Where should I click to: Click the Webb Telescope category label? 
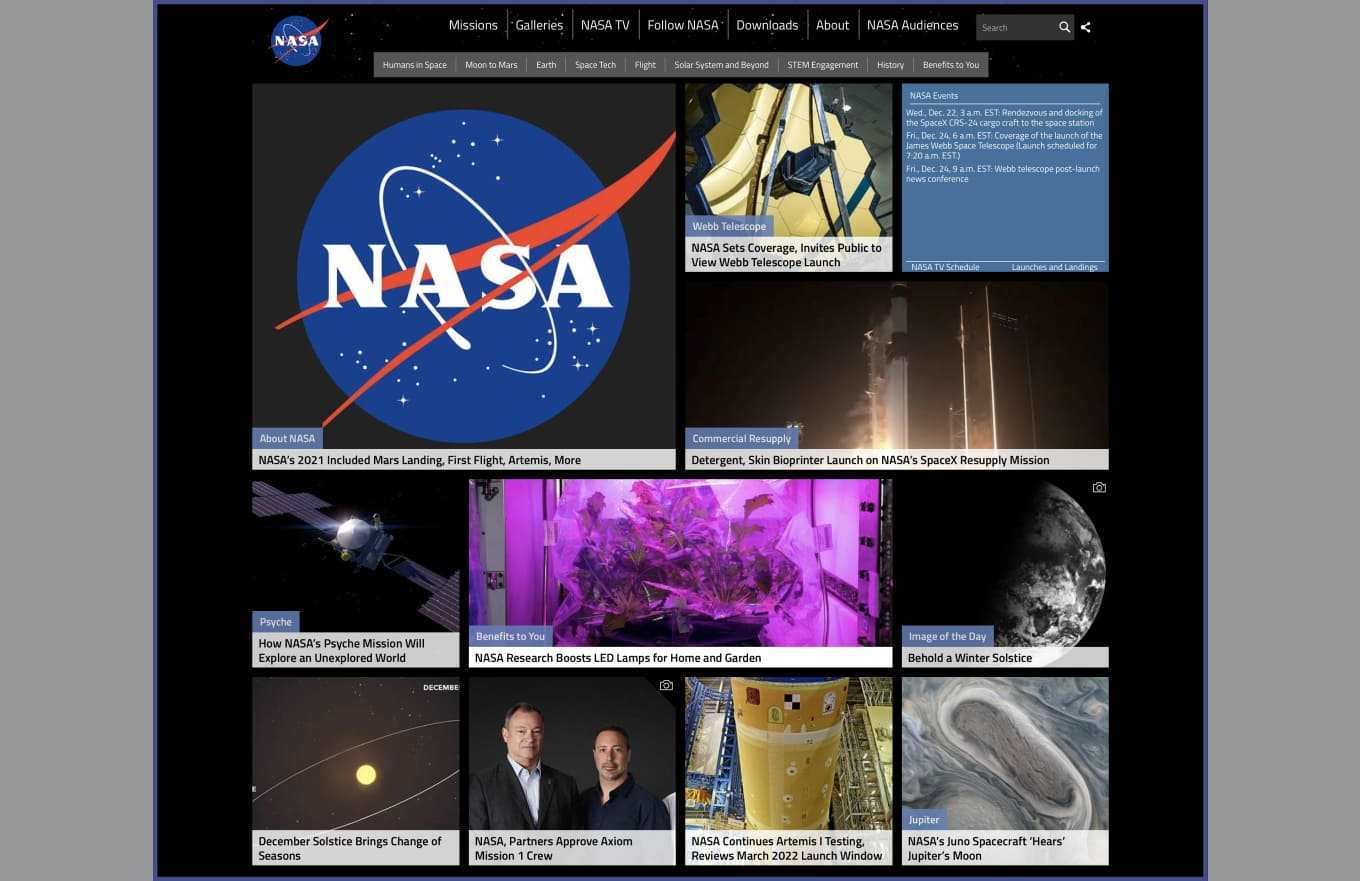click(x=729, y=226)
